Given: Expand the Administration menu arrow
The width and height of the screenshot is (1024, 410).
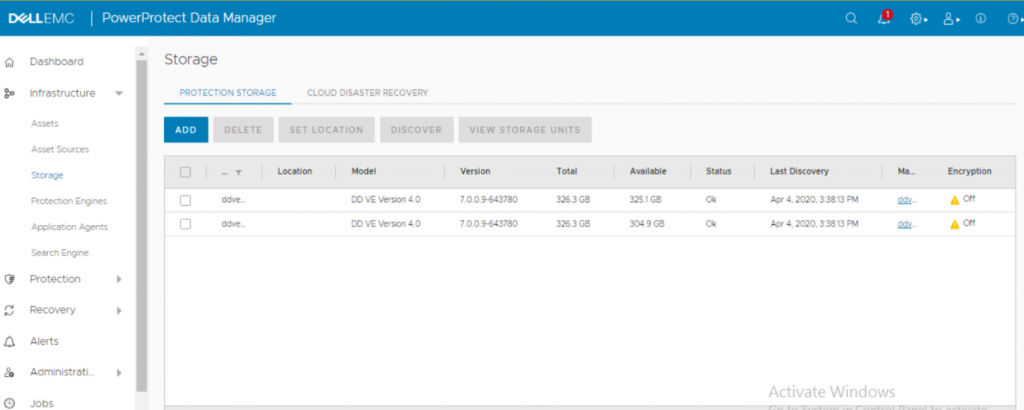Looking at the screenshot, I should click(x=119, y=373).
